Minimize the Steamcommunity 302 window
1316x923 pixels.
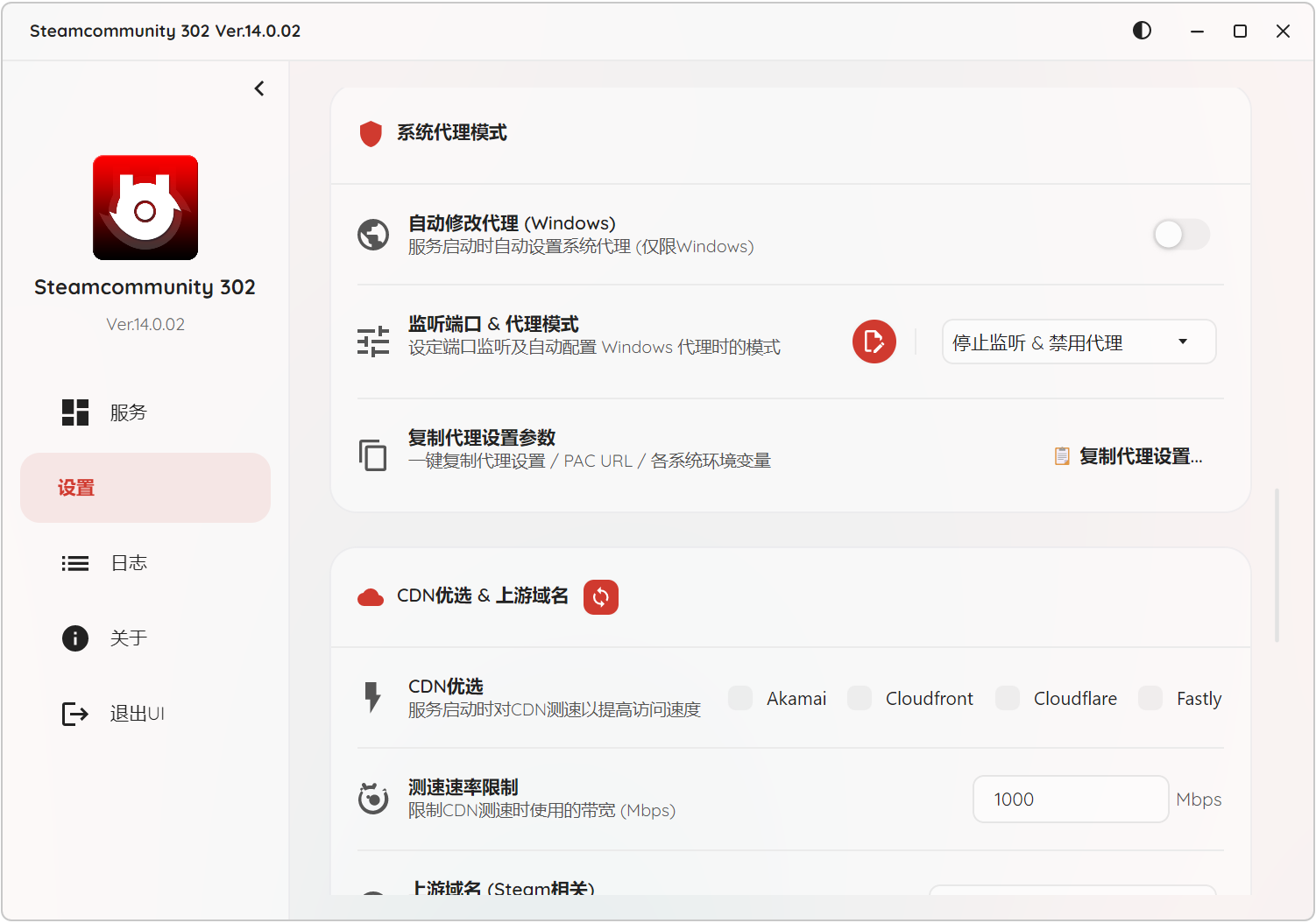tap(1197, 31)
